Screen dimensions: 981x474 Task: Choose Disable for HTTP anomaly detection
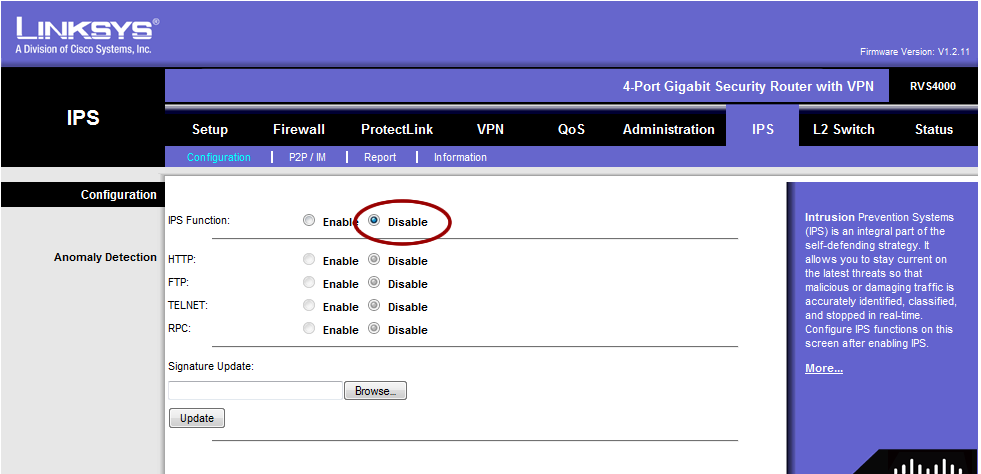tap(374, 260)
